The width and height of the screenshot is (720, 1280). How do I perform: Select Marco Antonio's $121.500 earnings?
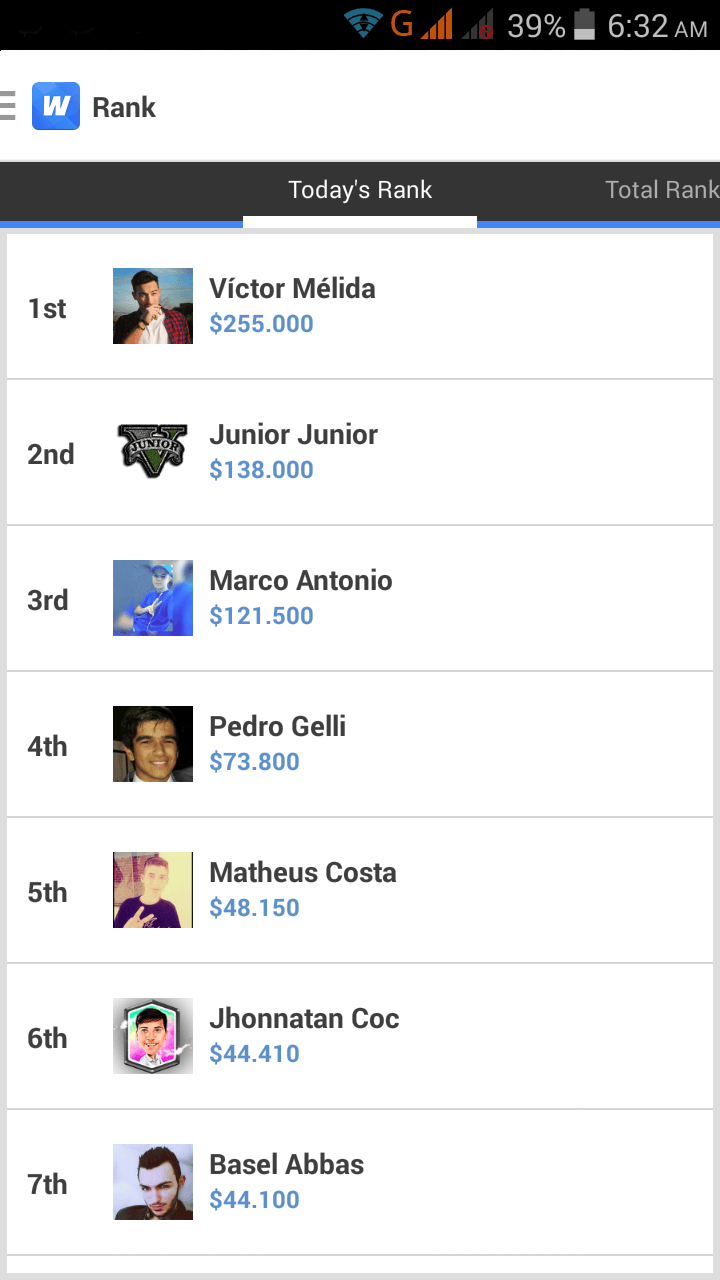pos(261,616)
